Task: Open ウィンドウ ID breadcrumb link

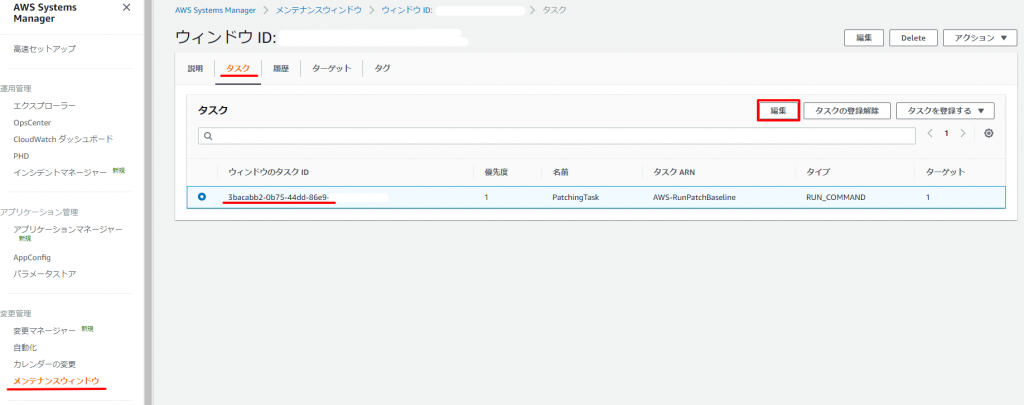Action: coord(407,10)
